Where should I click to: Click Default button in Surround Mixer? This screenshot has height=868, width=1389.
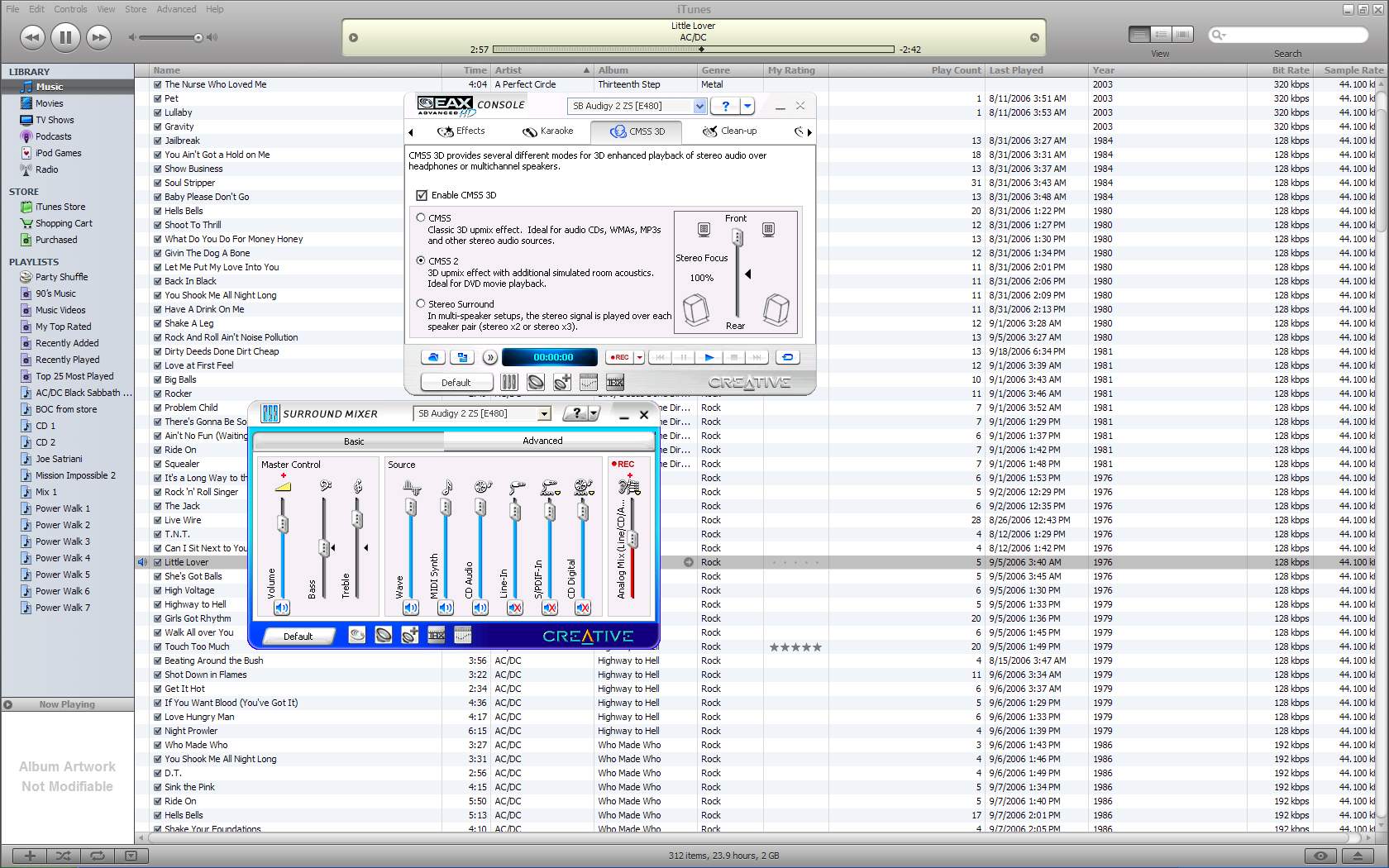coord(298,636)
